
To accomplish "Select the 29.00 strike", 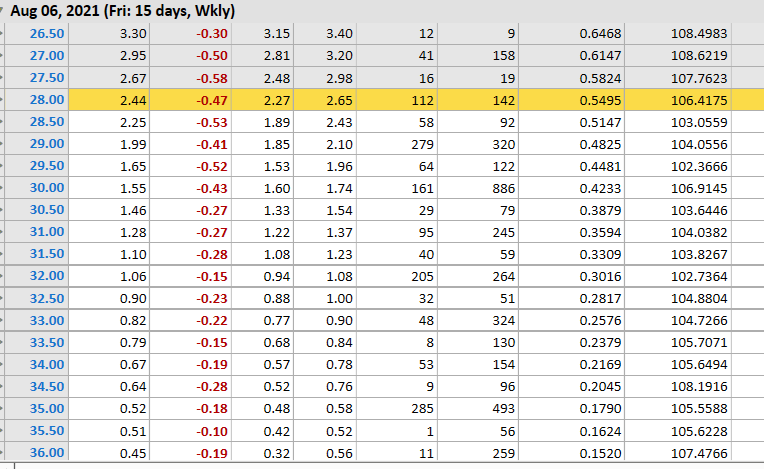I will pyautogui.click(x=47, y=144).
